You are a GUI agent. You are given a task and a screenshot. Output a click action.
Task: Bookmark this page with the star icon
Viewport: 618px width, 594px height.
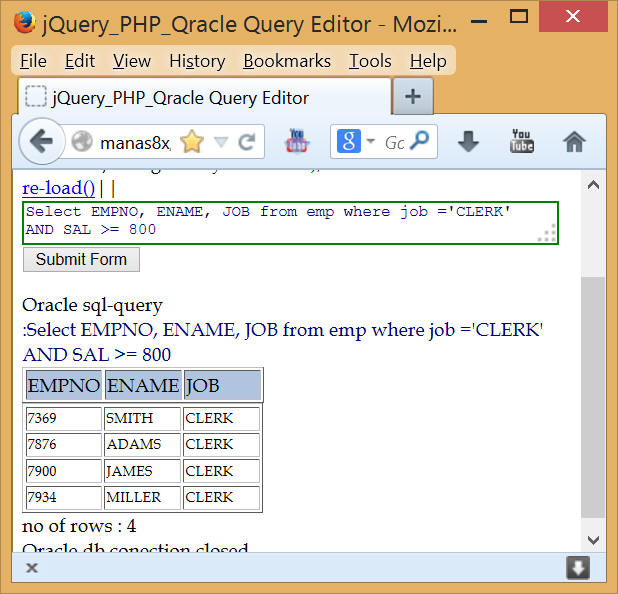pyautogui.click(x=191, y=142)
